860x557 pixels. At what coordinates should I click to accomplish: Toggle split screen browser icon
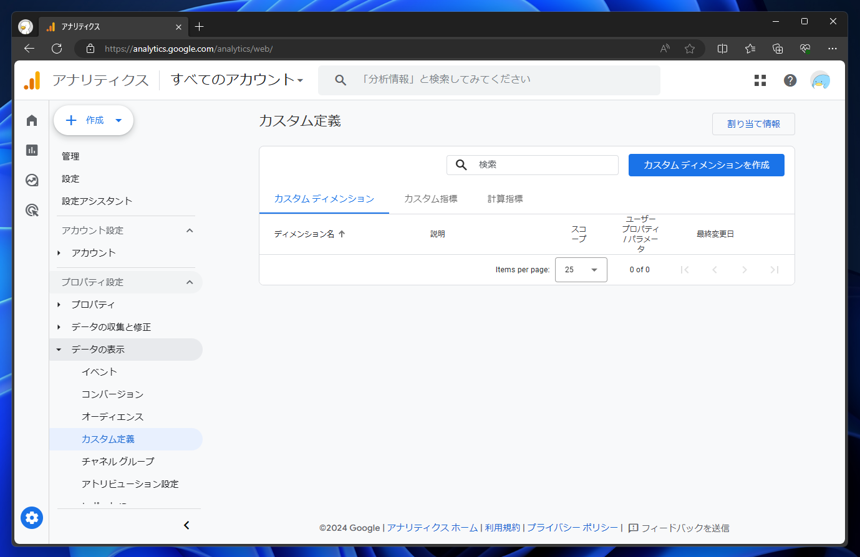point(722,49)
